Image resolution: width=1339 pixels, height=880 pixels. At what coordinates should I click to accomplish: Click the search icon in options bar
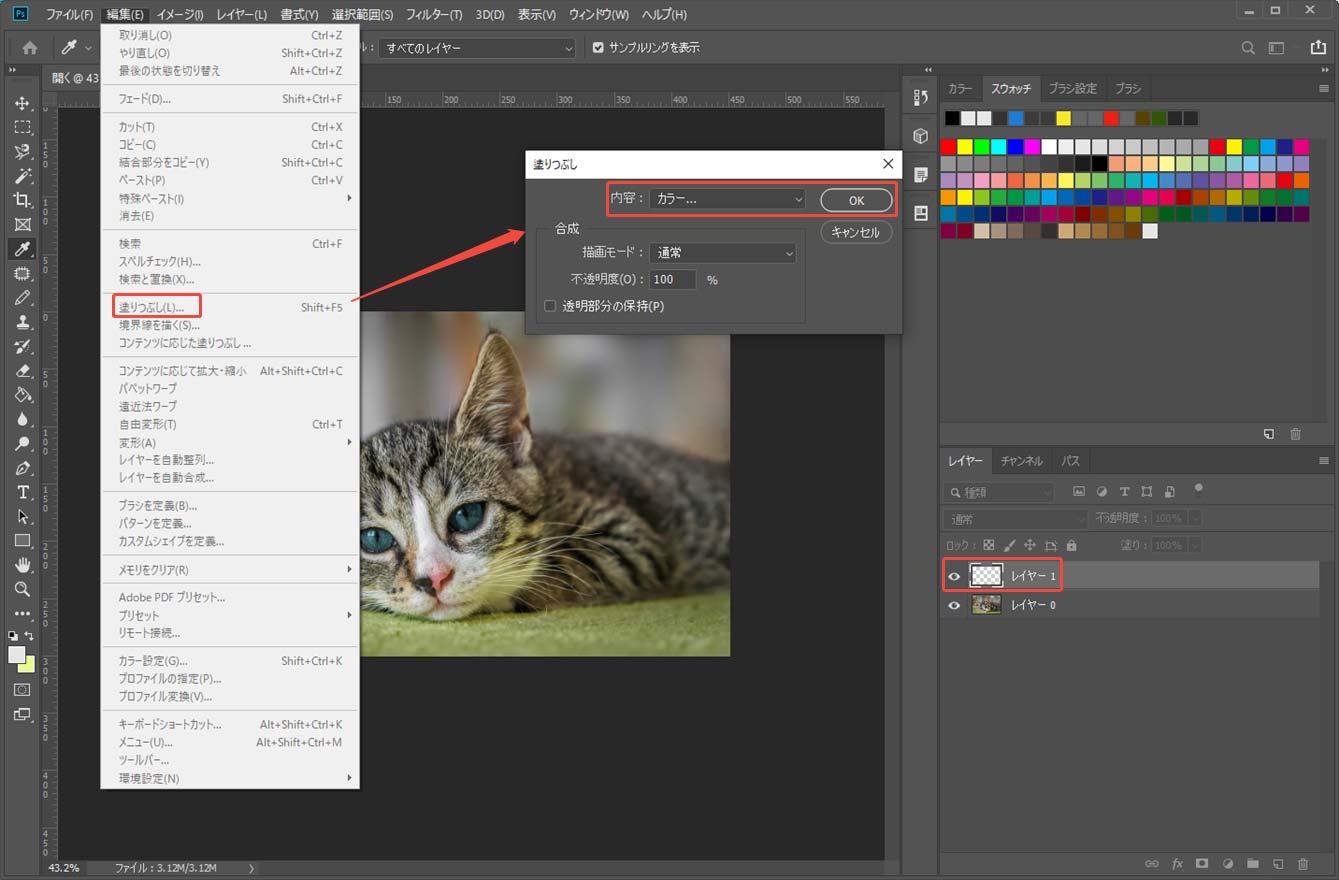[x=1248, y=48]
